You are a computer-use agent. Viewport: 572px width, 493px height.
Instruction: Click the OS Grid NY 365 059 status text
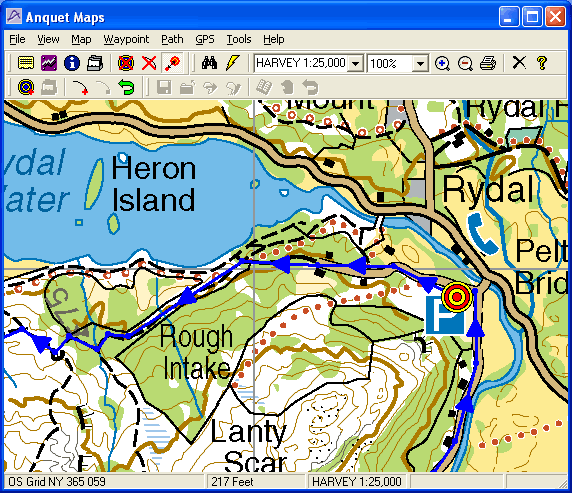click(57, 482)
